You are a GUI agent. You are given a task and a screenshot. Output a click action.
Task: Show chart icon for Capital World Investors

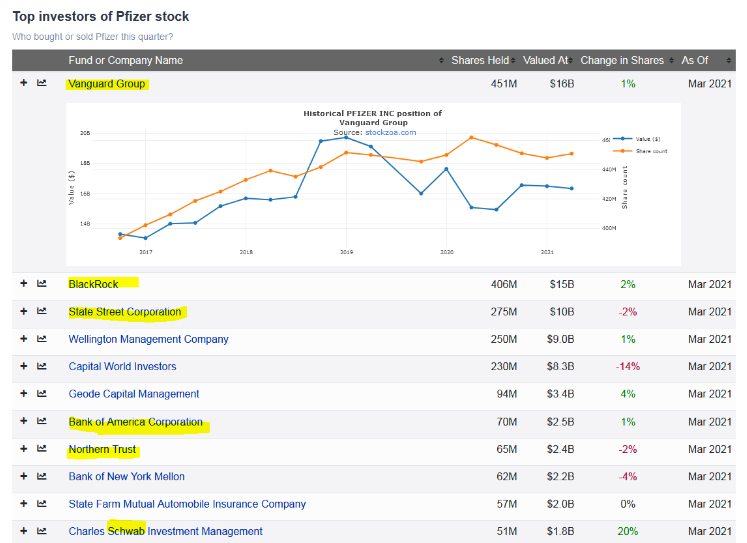click(42, 366)
